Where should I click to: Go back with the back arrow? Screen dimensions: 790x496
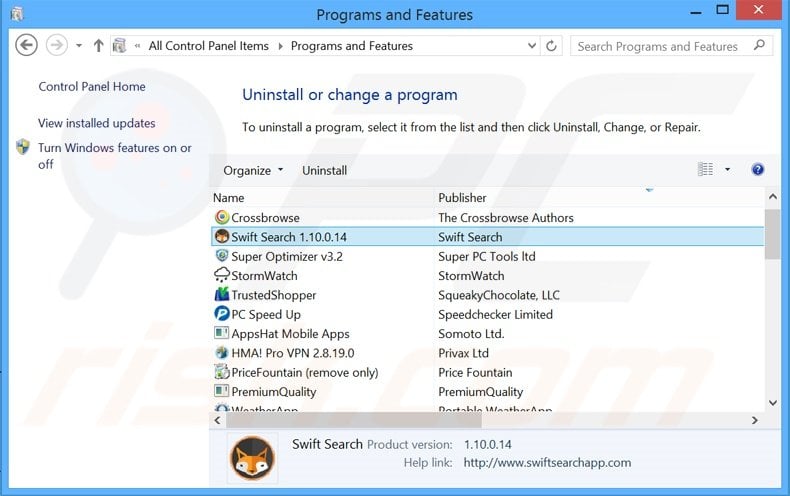27,46
